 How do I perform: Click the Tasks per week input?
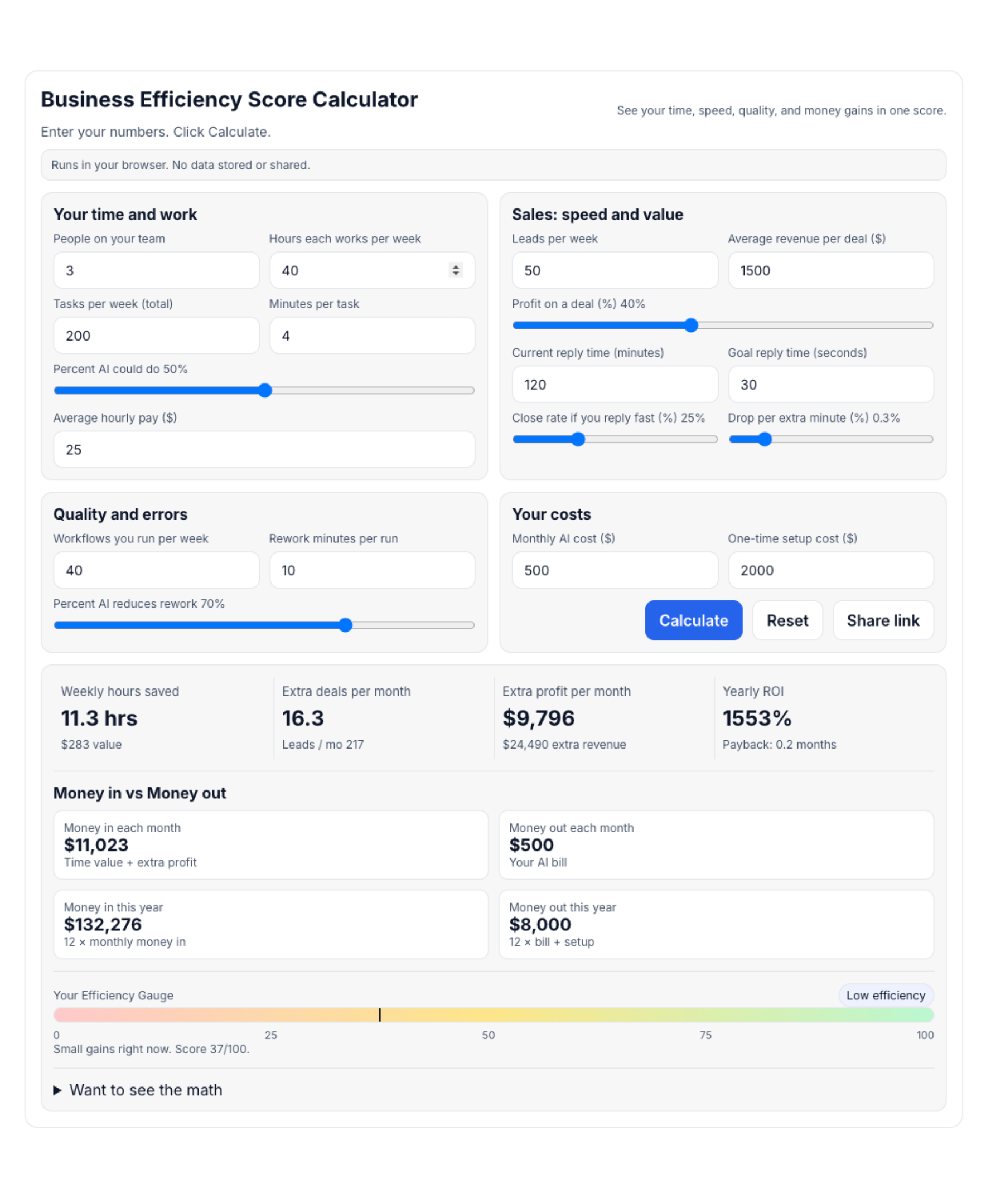pyautogui.click(x=156, y=336)
